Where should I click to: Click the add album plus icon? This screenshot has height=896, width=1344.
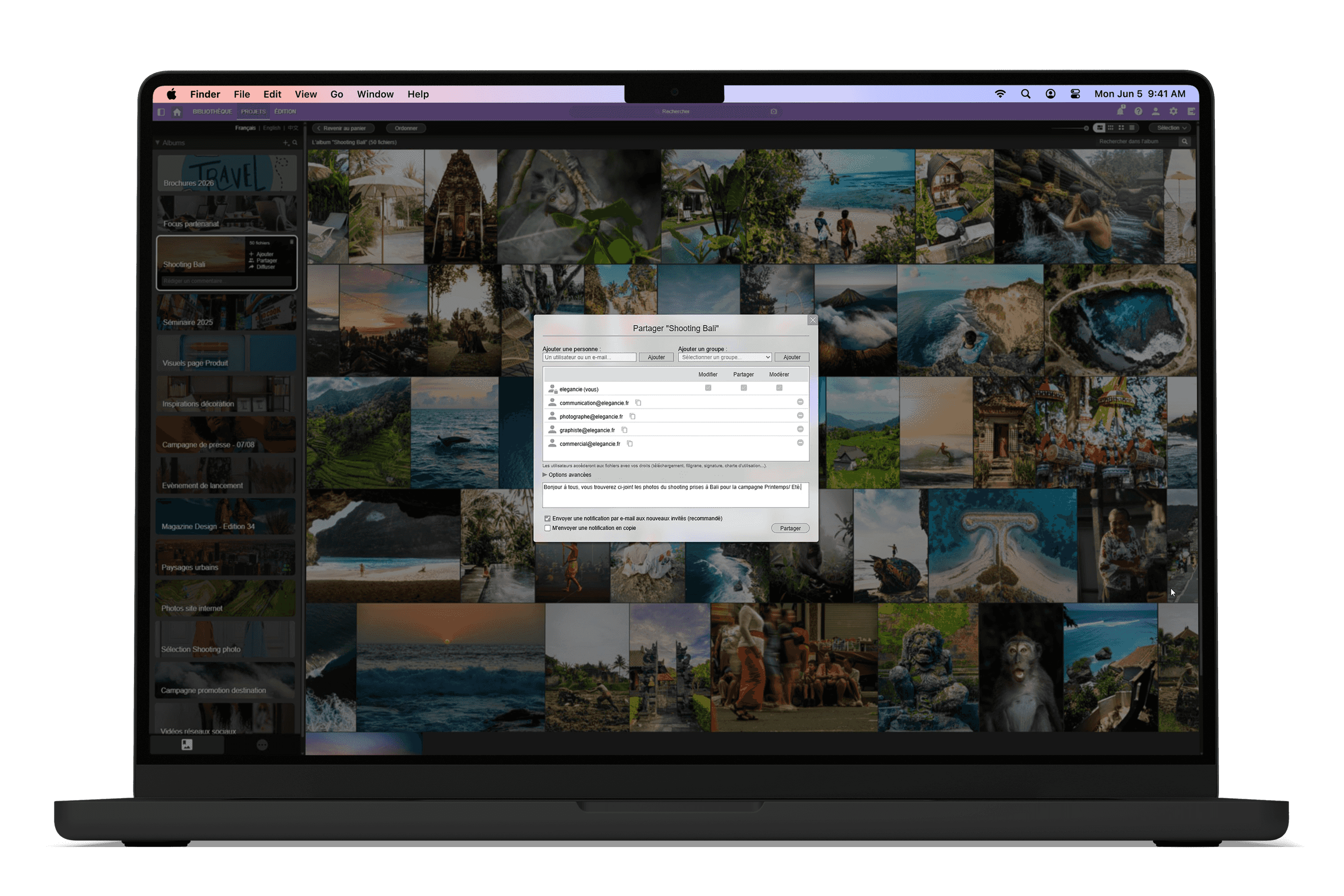[x=286, y=143]
